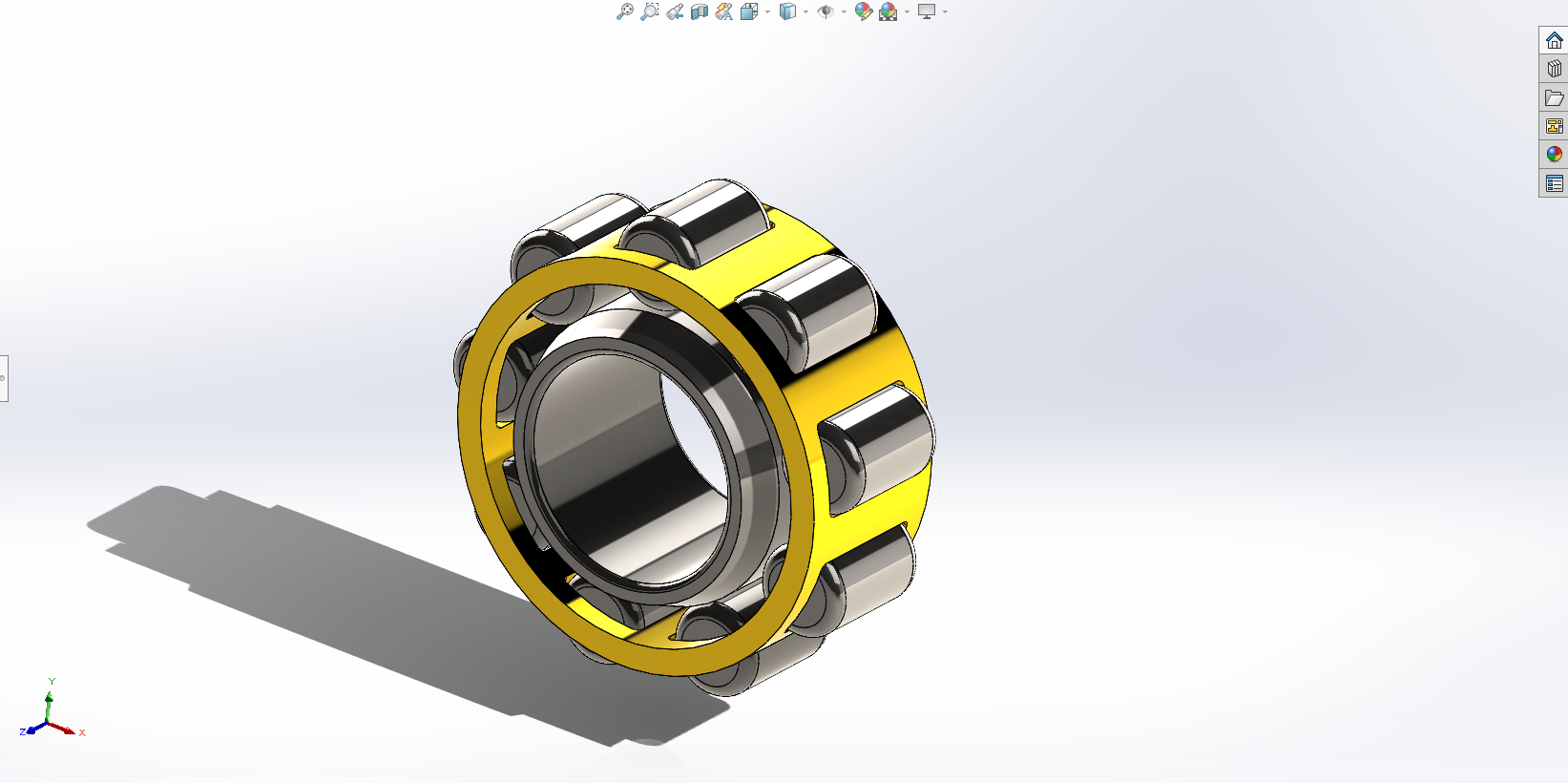This screenshot has height=783, width=1568.
Task: Toggle Hide/Show Items eye icon
Action: pyautogui.click(x=826, y=11)
